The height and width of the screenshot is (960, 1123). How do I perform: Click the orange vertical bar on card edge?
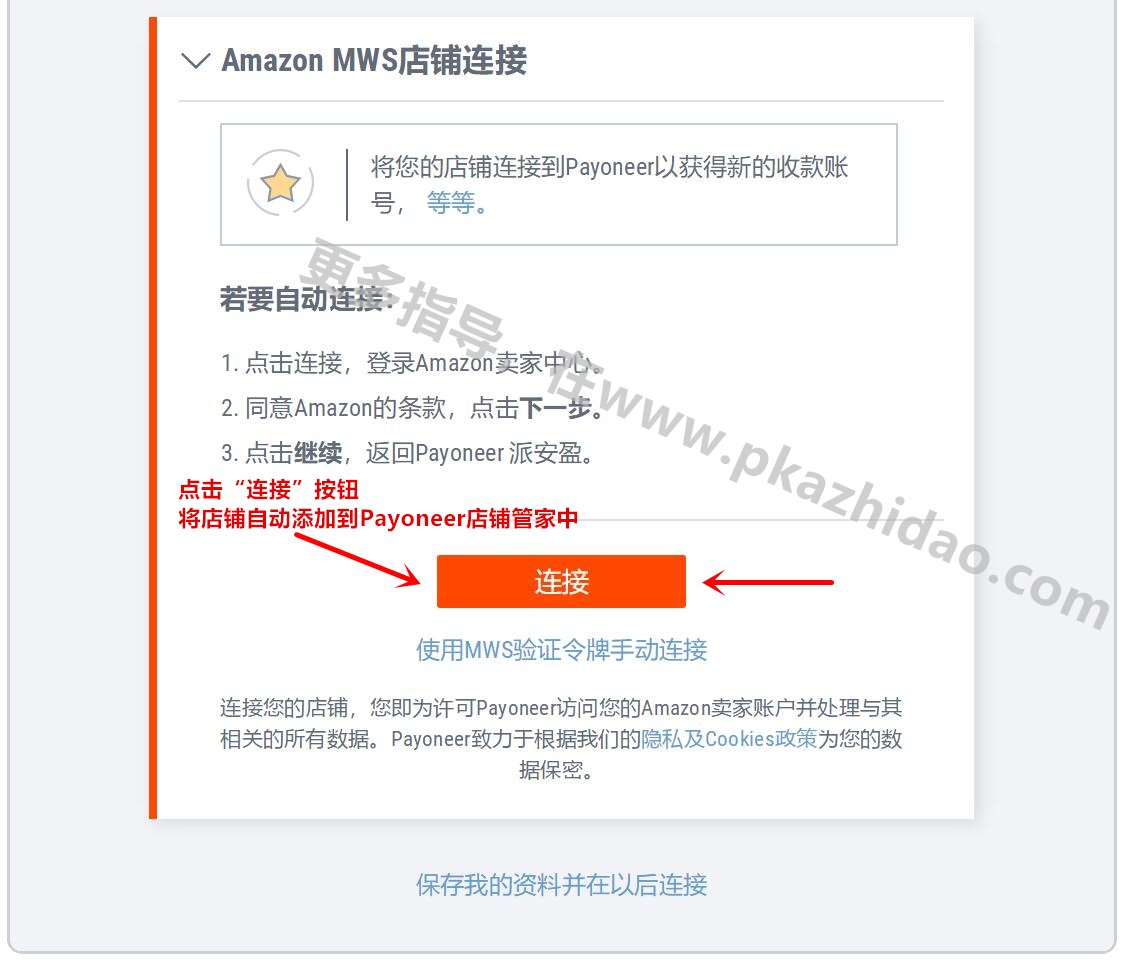[x=153, y=418]
